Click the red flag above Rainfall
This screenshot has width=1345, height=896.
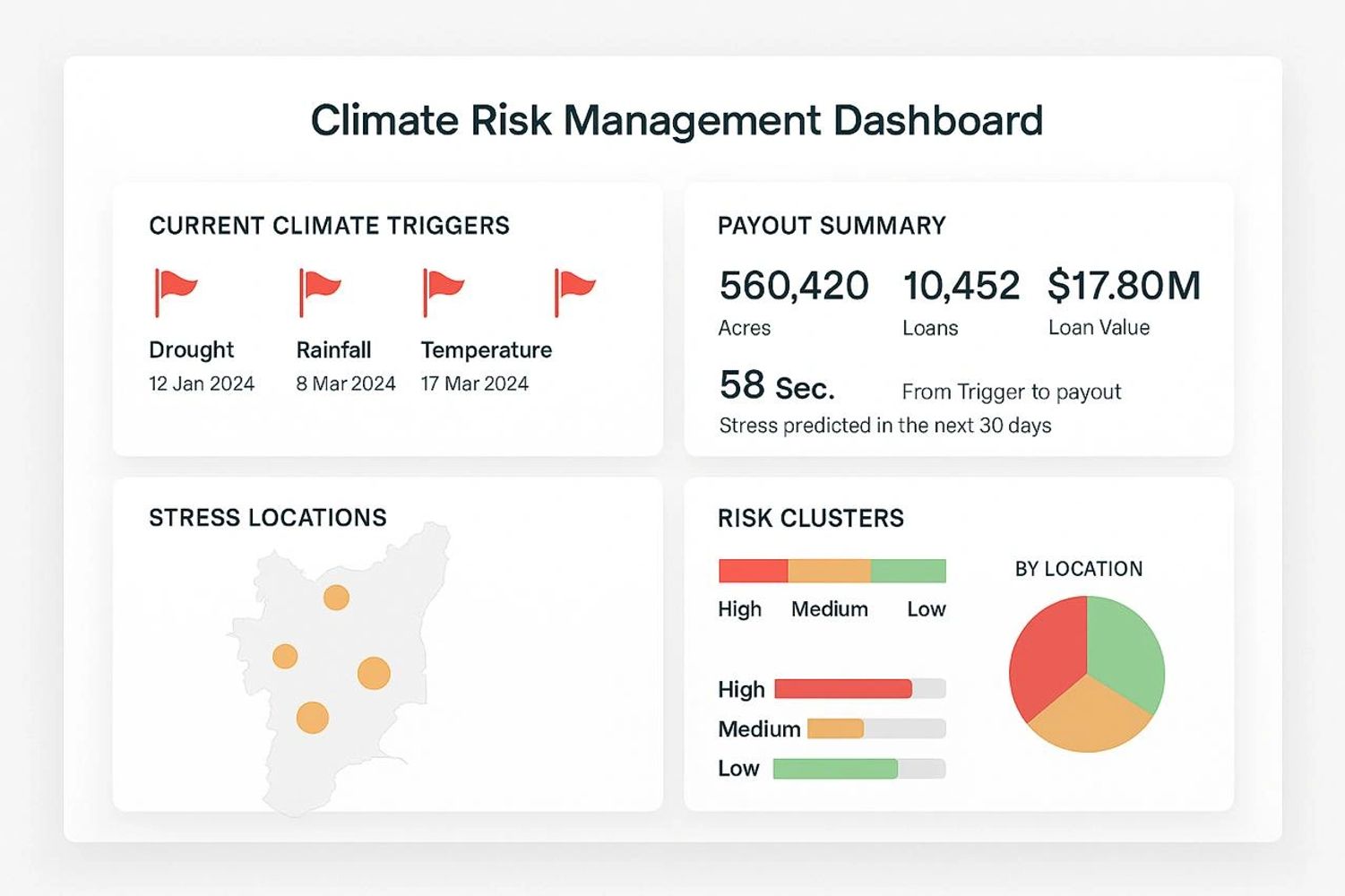pyautogui.click(x=320, y=290)
